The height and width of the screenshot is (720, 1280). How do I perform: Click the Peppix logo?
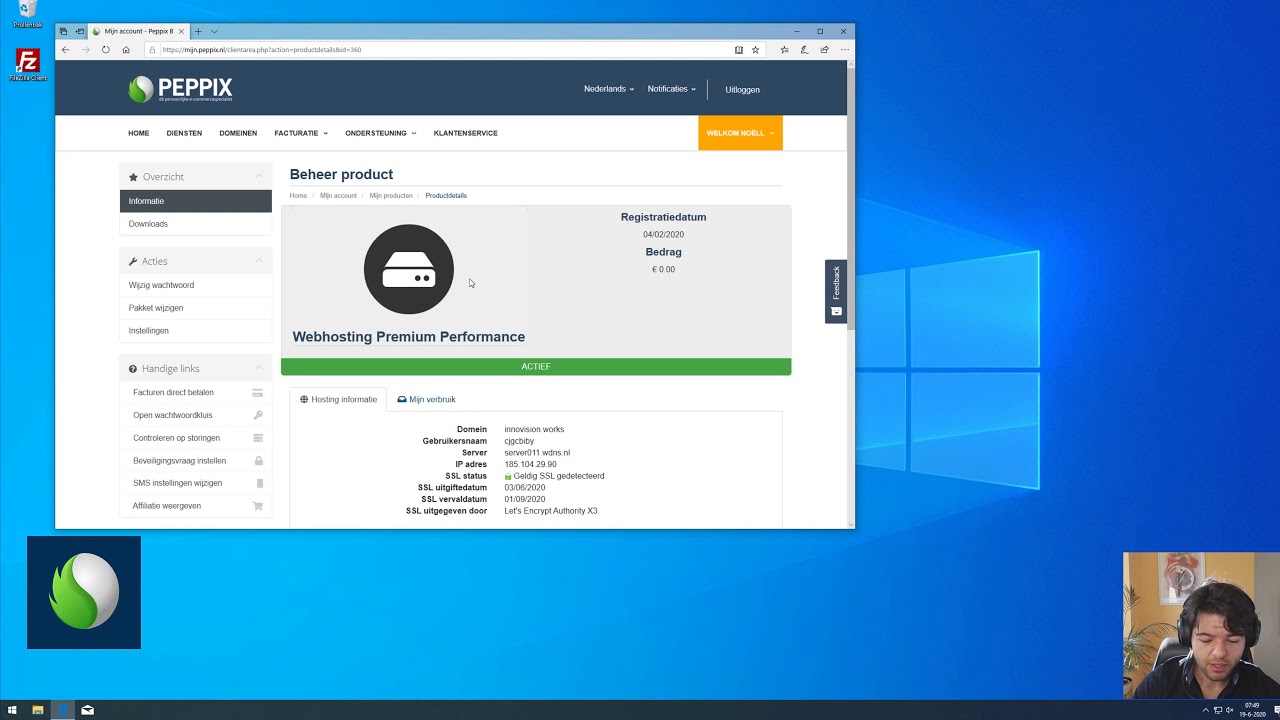click(180, 89)
